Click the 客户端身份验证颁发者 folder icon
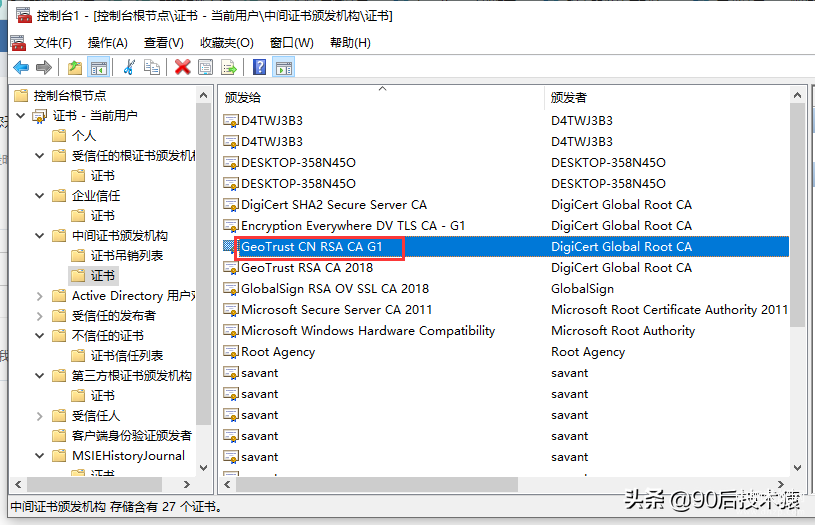Viewport: 815px width, 525px height. pyautogui.click(x=59, y=436)
